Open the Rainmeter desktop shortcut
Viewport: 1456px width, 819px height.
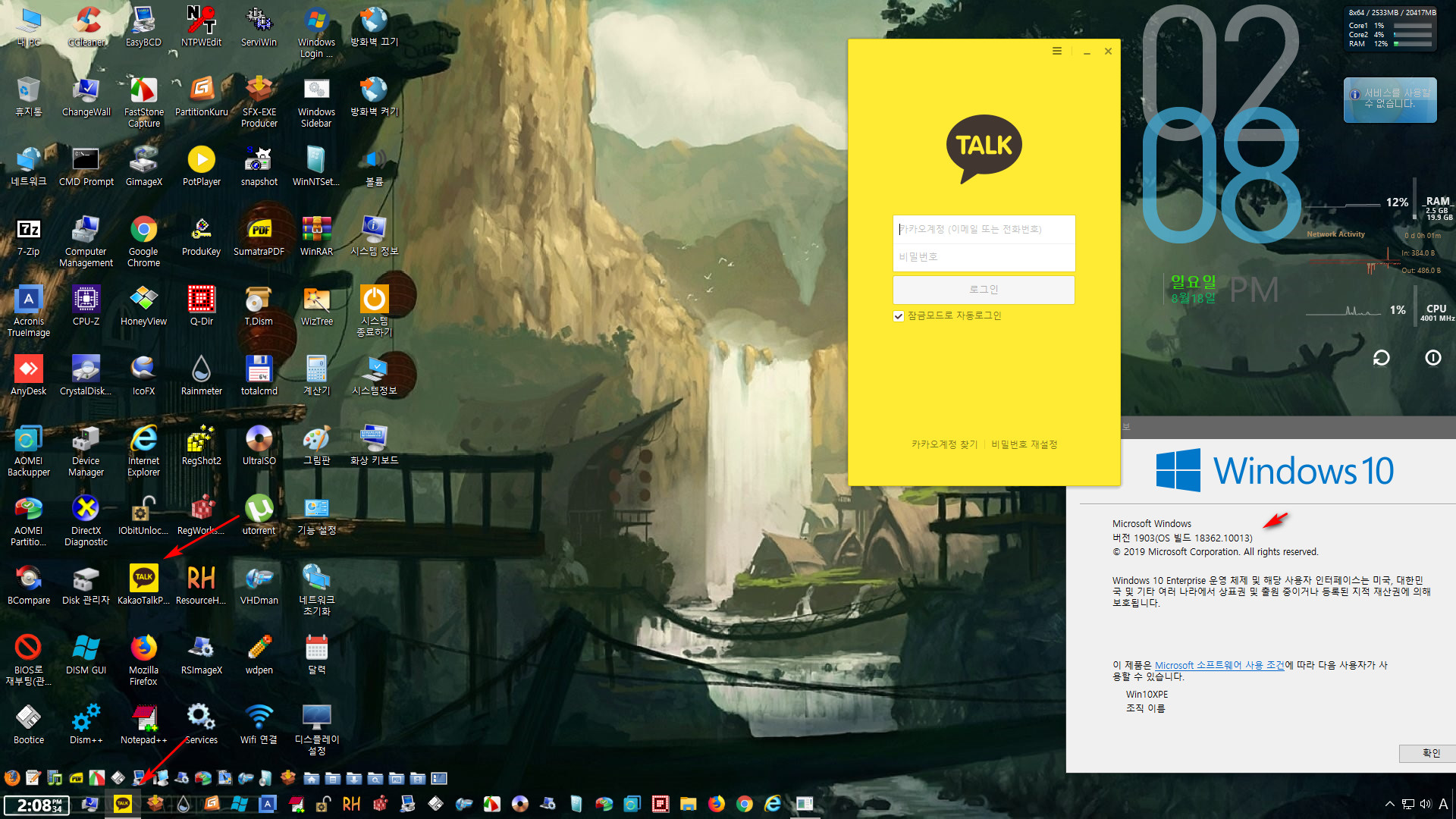201,375
